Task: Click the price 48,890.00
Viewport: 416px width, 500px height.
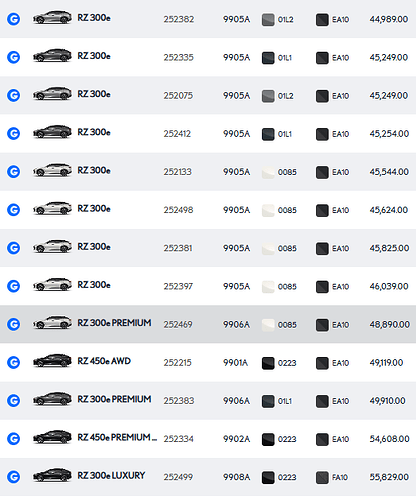Action: tap(389, 324)
